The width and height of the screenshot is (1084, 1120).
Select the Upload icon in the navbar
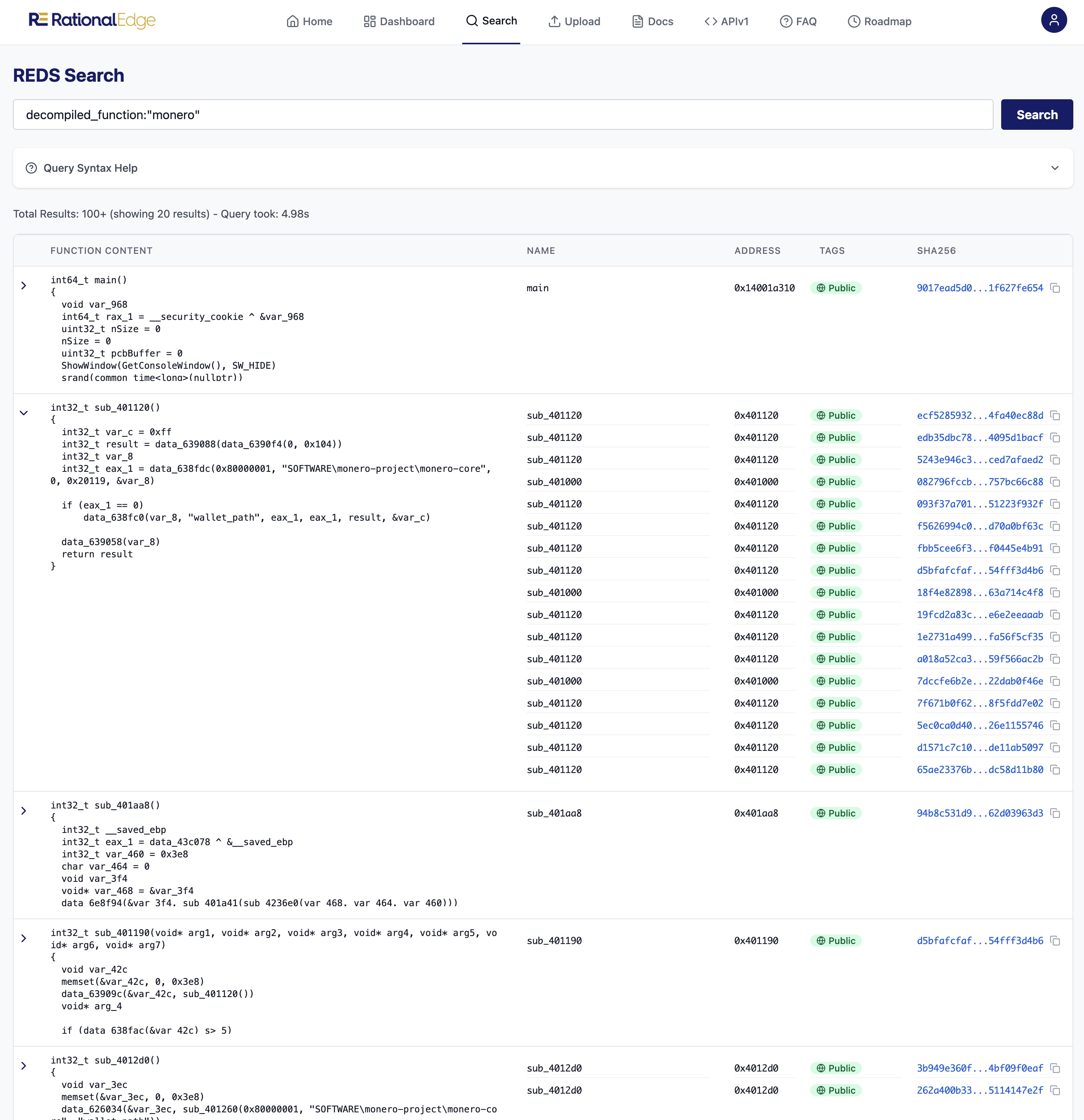(554, 21)
